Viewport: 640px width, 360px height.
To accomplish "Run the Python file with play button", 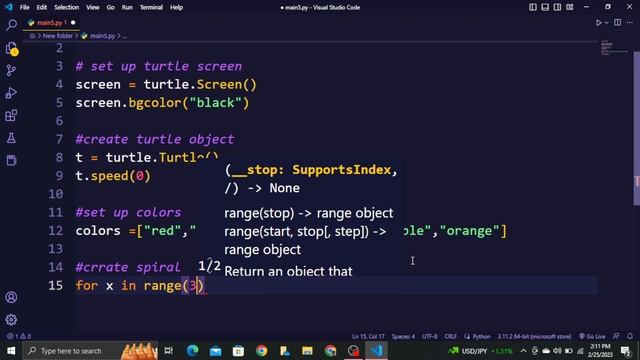I will point(598,23).
